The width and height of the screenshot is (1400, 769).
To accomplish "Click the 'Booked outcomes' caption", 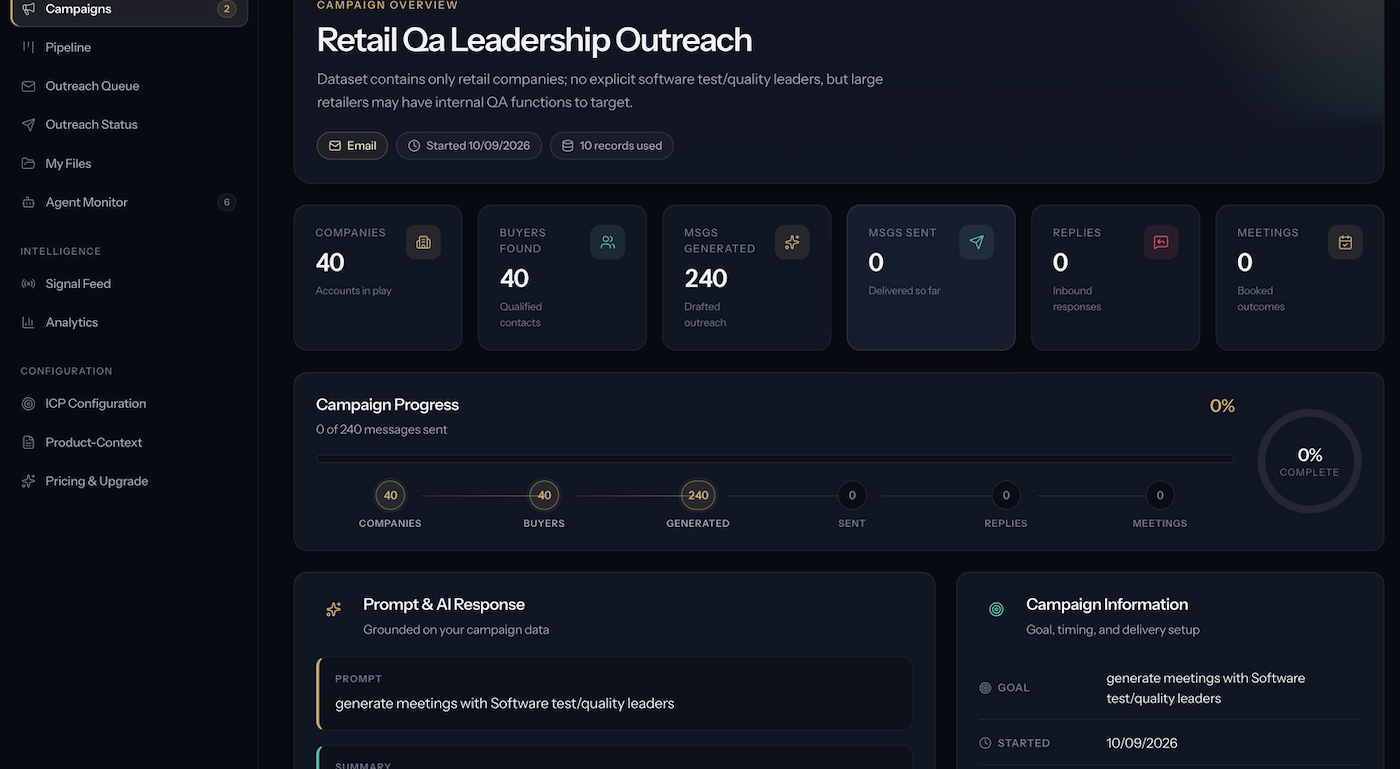I will [x=1261, y=299].
